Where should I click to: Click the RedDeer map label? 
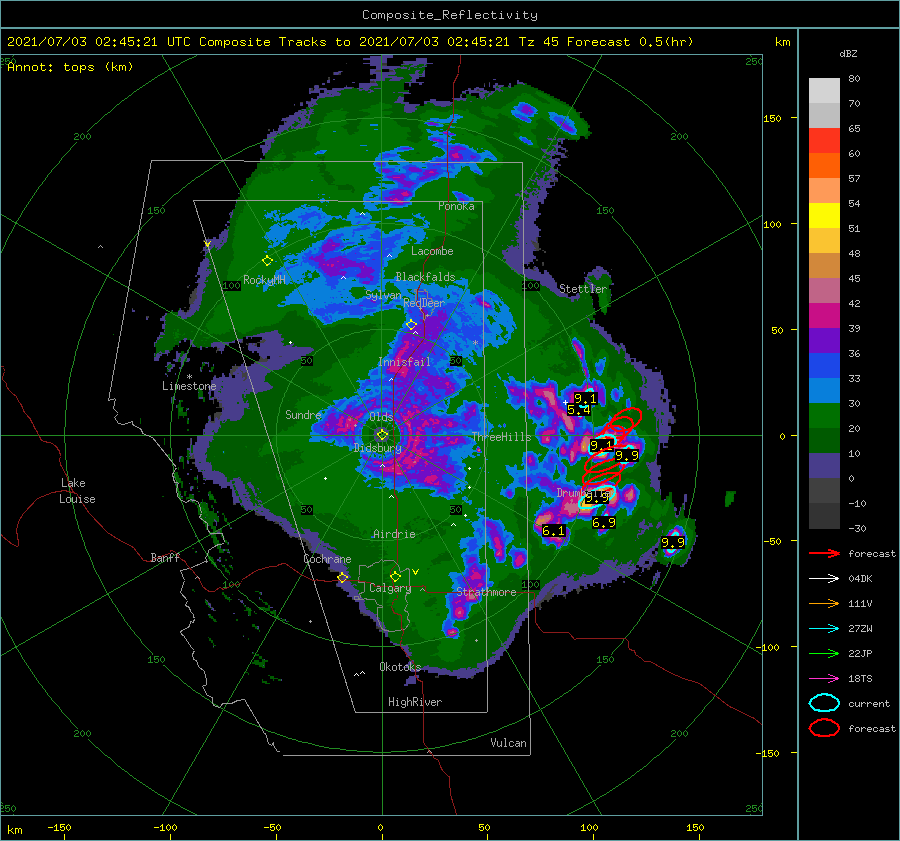(x=424, y=303)
